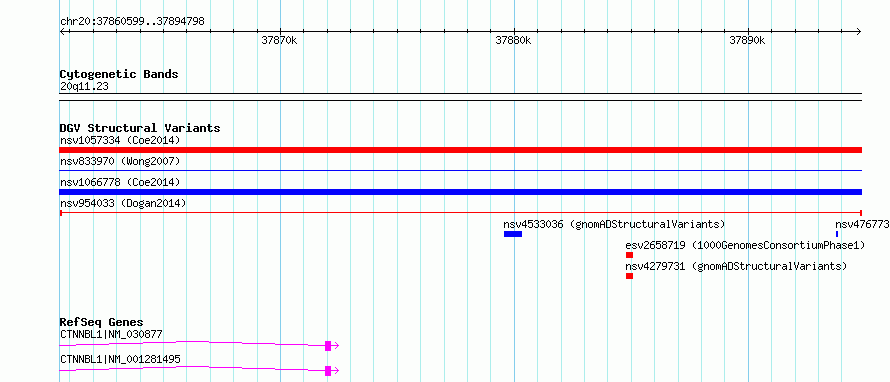This screenshot has width=890, height=382.
Task: Click the truncated nsv476773 label
Action: point(862,224)
